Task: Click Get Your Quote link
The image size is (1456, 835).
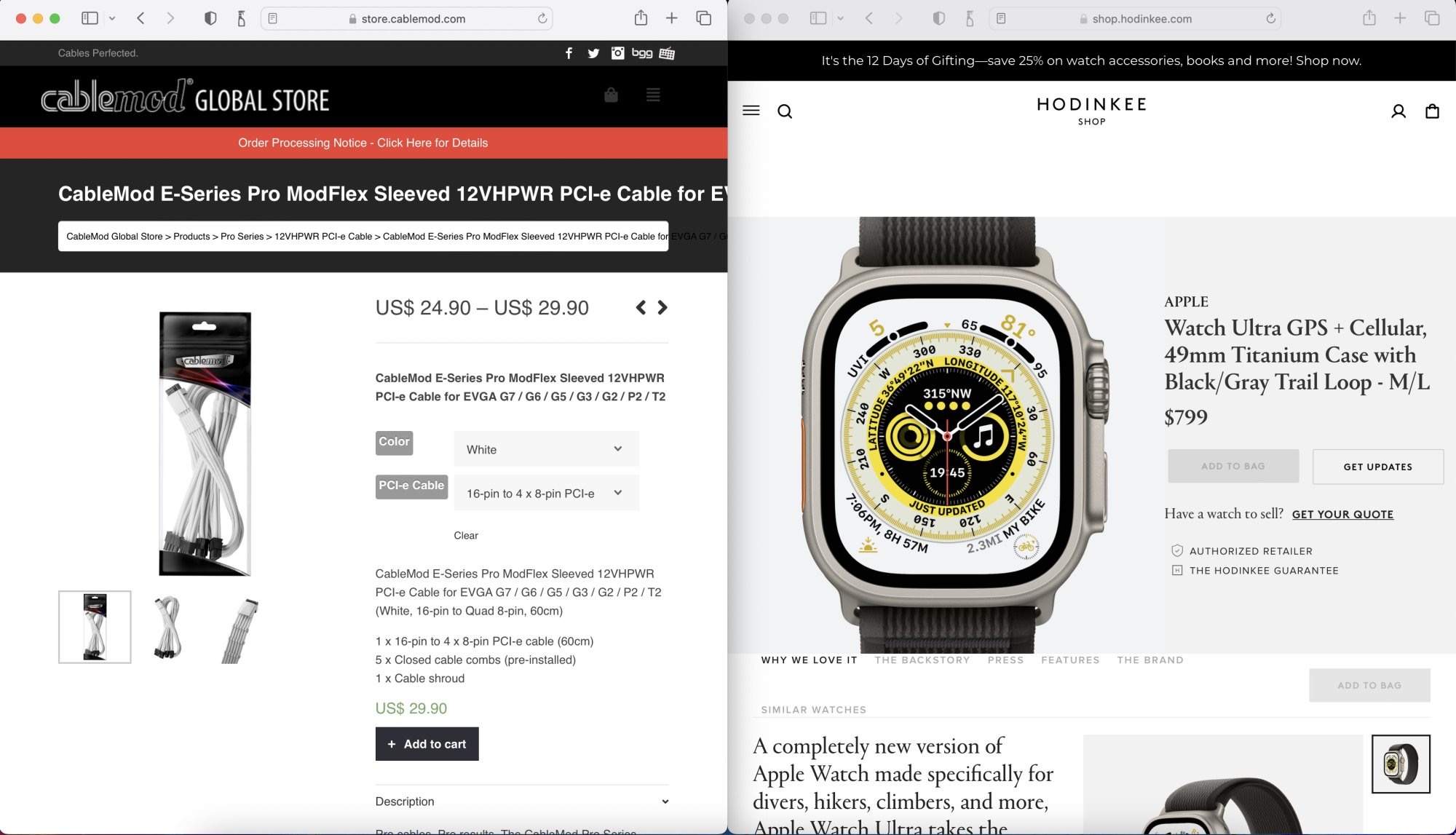Action: click(1342, 514)
